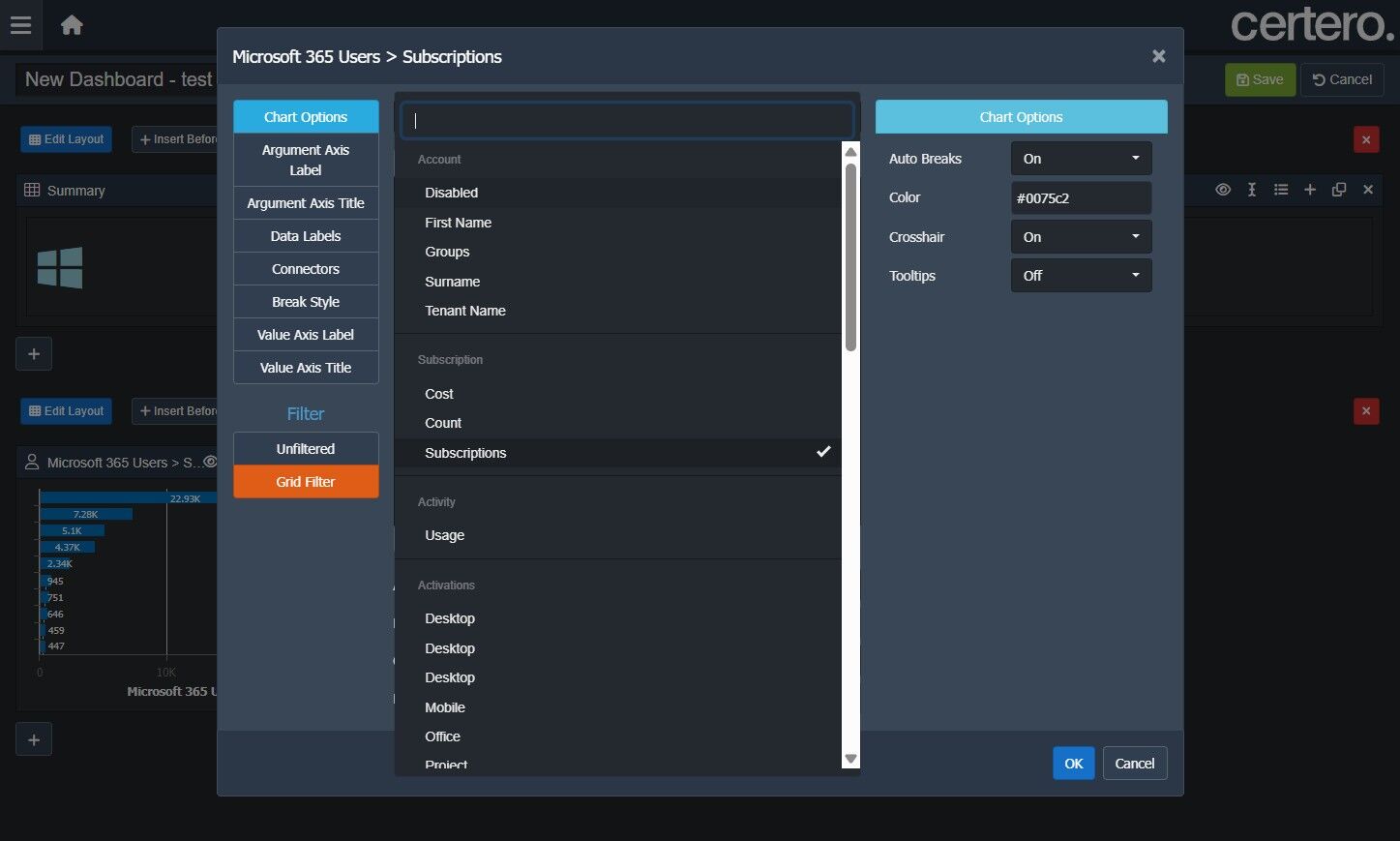Select the Surname field

[x=617, y=282]
